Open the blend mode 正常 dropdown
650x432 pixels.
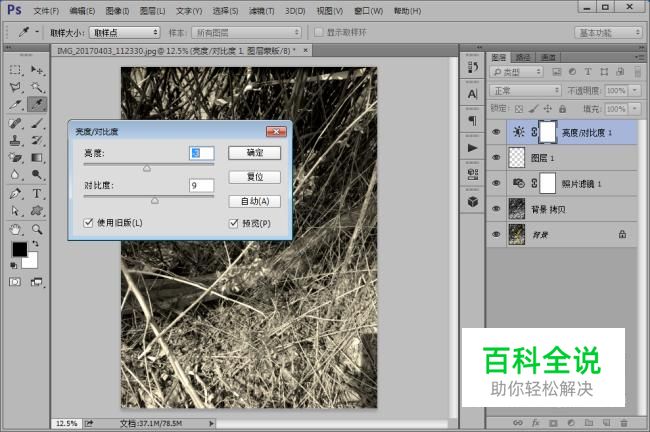click(x=525, y=90)
